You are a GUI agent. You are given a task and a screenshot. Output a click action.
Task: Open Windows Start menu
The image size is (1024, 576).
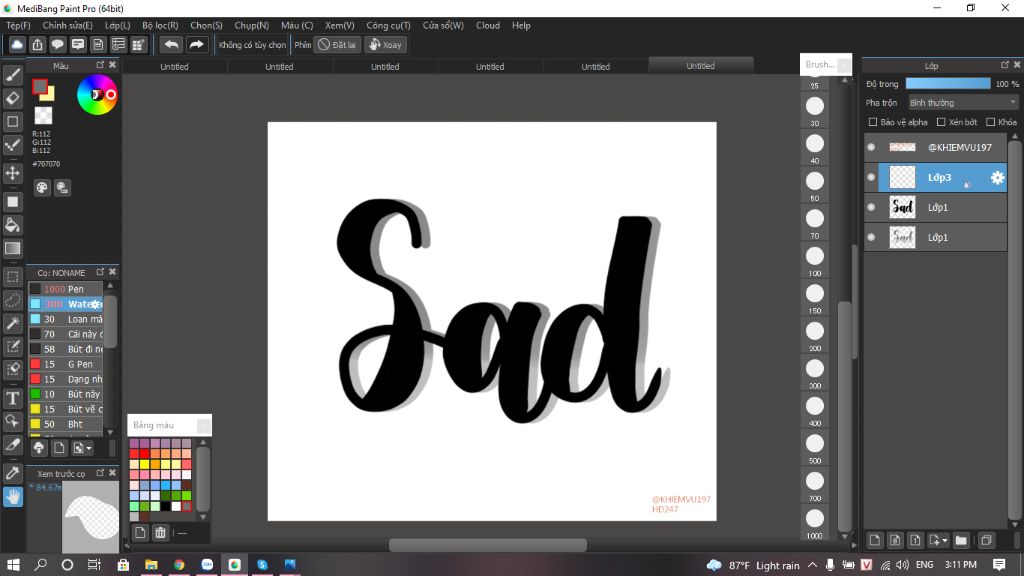[12, 565]
